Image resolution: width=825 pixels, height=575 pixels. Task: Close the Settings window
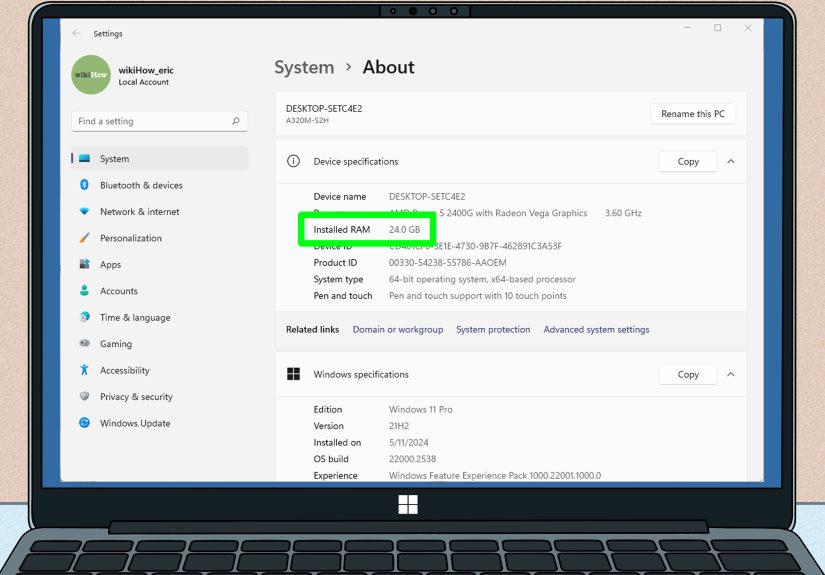coord(748,28)
